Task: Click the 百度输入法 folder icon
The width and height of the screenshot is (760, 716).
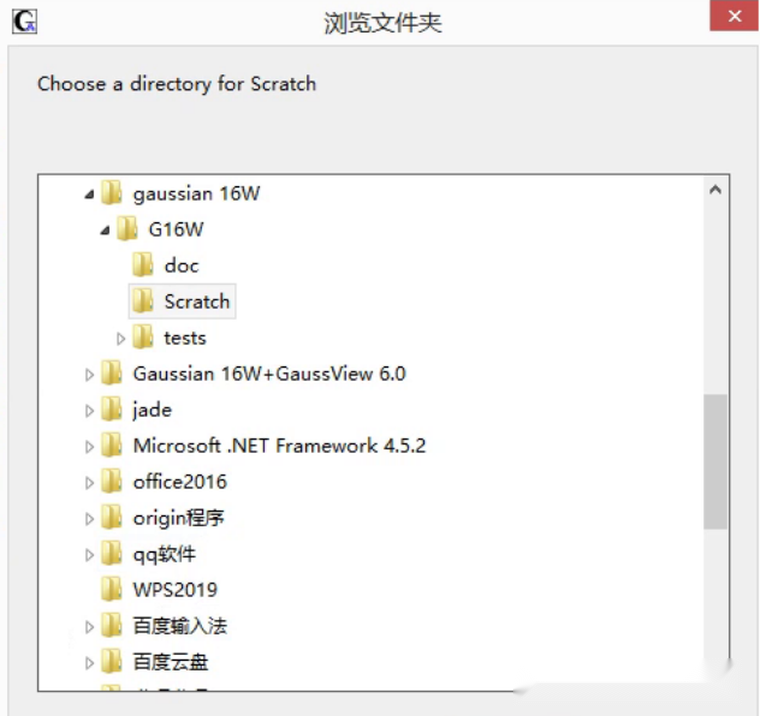Action: coord(111,625)
